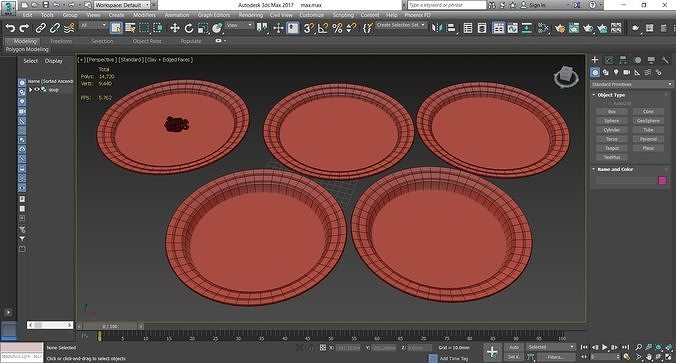This screenshot has width=676, height=363.
Task: Click the Mirror tool icon
Action: pos(437,28)
